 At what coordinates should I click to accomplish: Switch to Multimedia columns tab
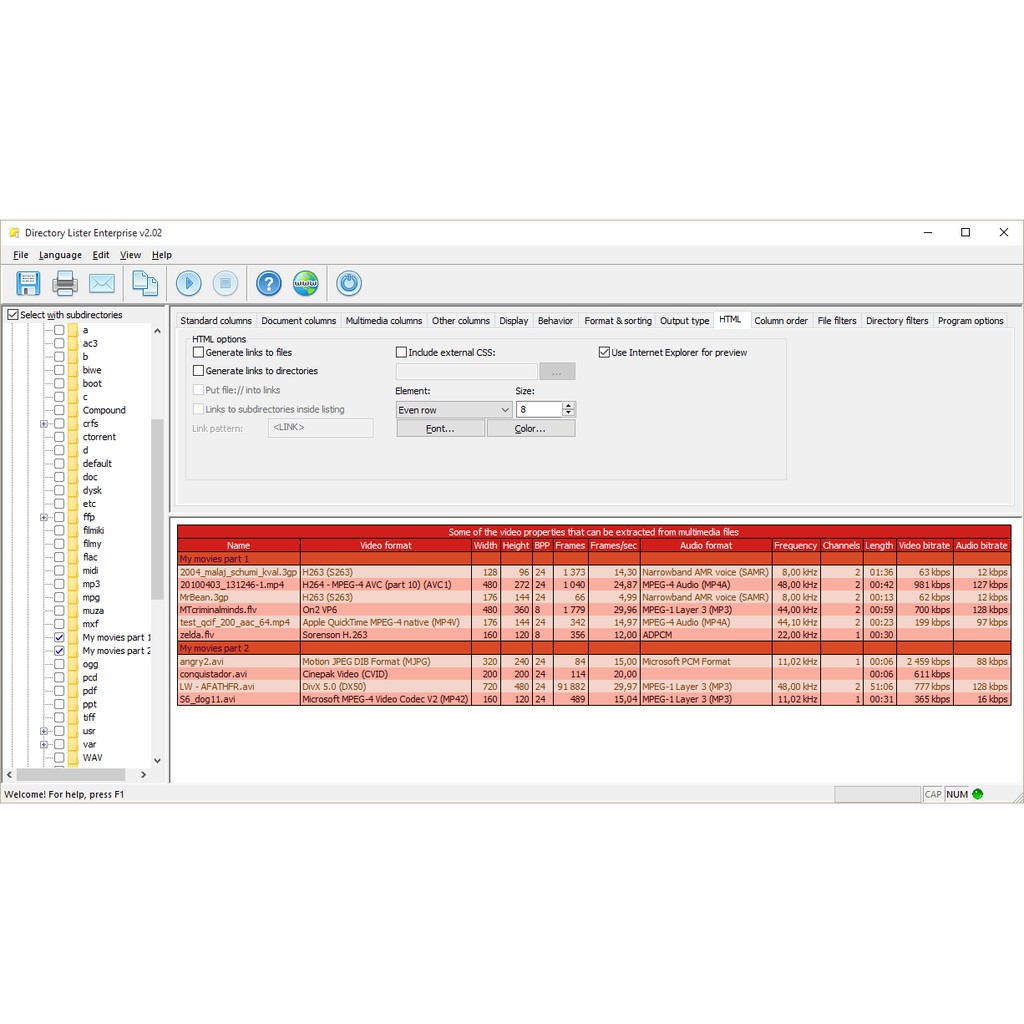point(384,321)
